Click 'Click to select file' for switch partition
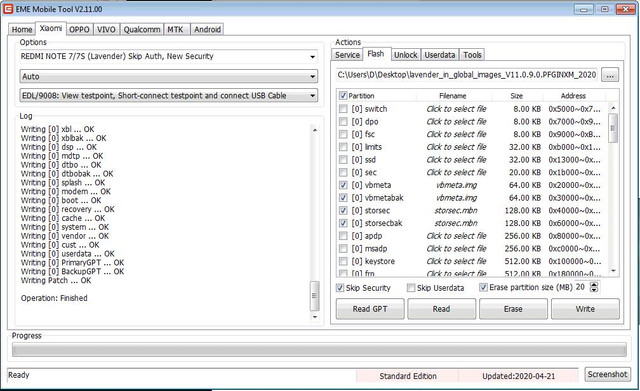Screen dimensions: 640x391 point(456,109)
